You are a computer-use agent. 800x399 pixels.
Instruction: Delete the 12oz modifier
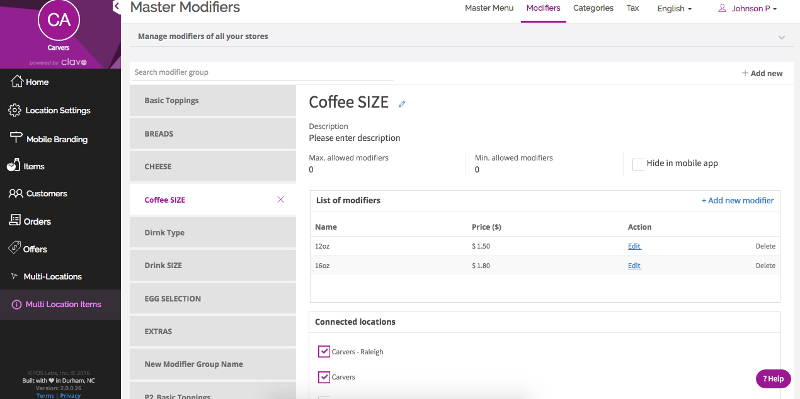765,246
